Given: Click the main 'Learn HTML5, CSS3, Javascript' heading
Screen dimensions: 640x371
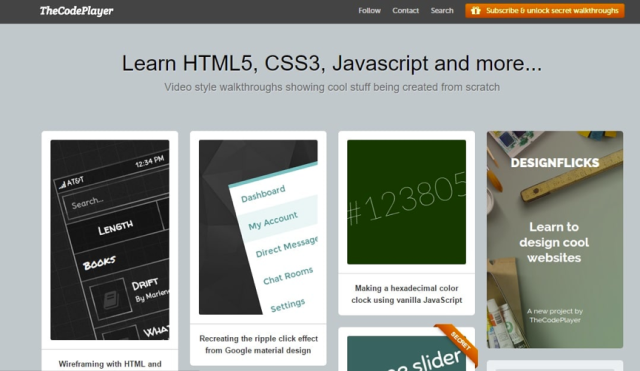Looking at the screenshot, I should [332, 64].
